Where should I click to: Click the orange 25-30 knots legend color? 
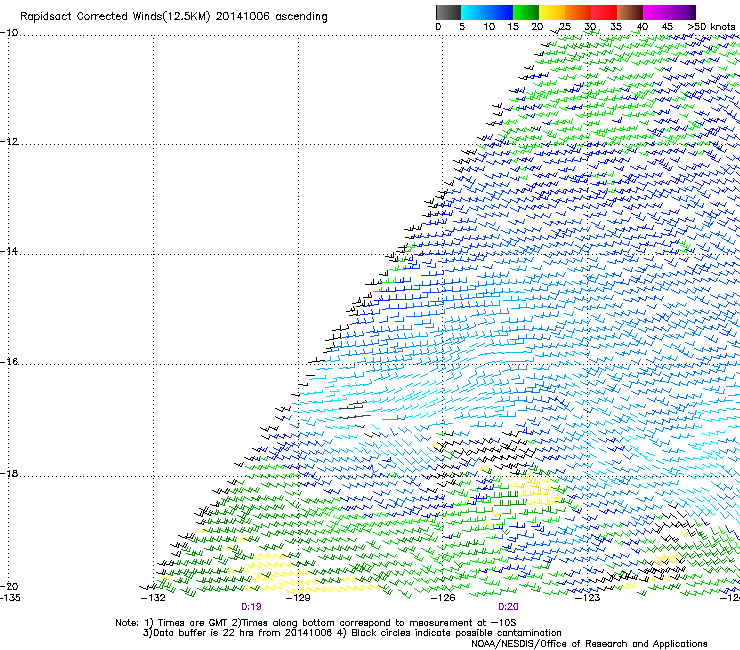point(578,12)
